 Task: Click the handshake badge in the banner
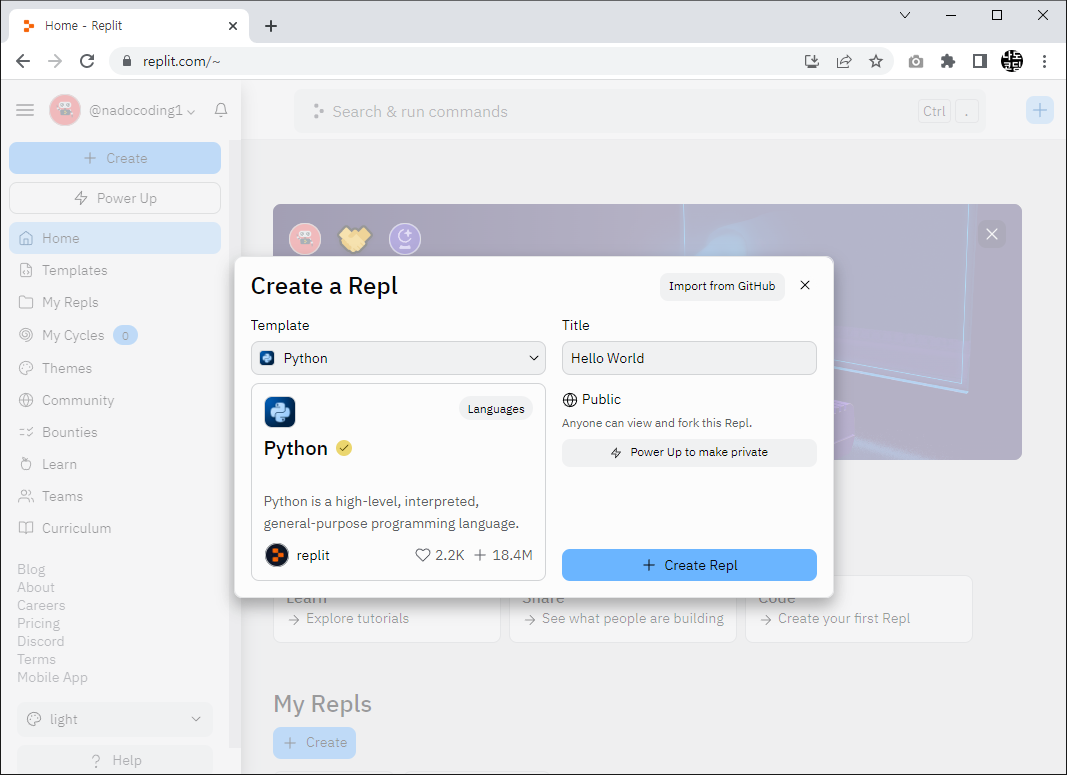point(355,239)
